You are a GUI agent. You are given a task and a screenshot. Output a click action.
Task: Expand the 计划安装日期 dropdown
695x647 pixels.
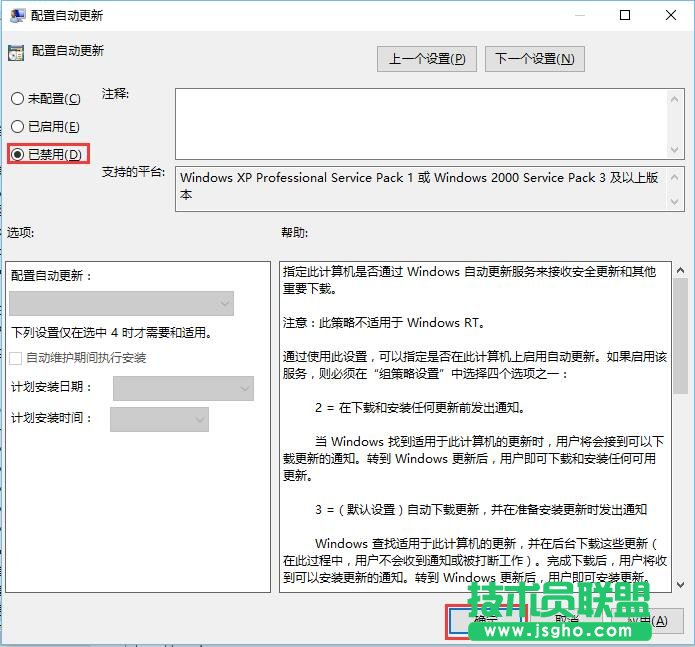(183, 388)
